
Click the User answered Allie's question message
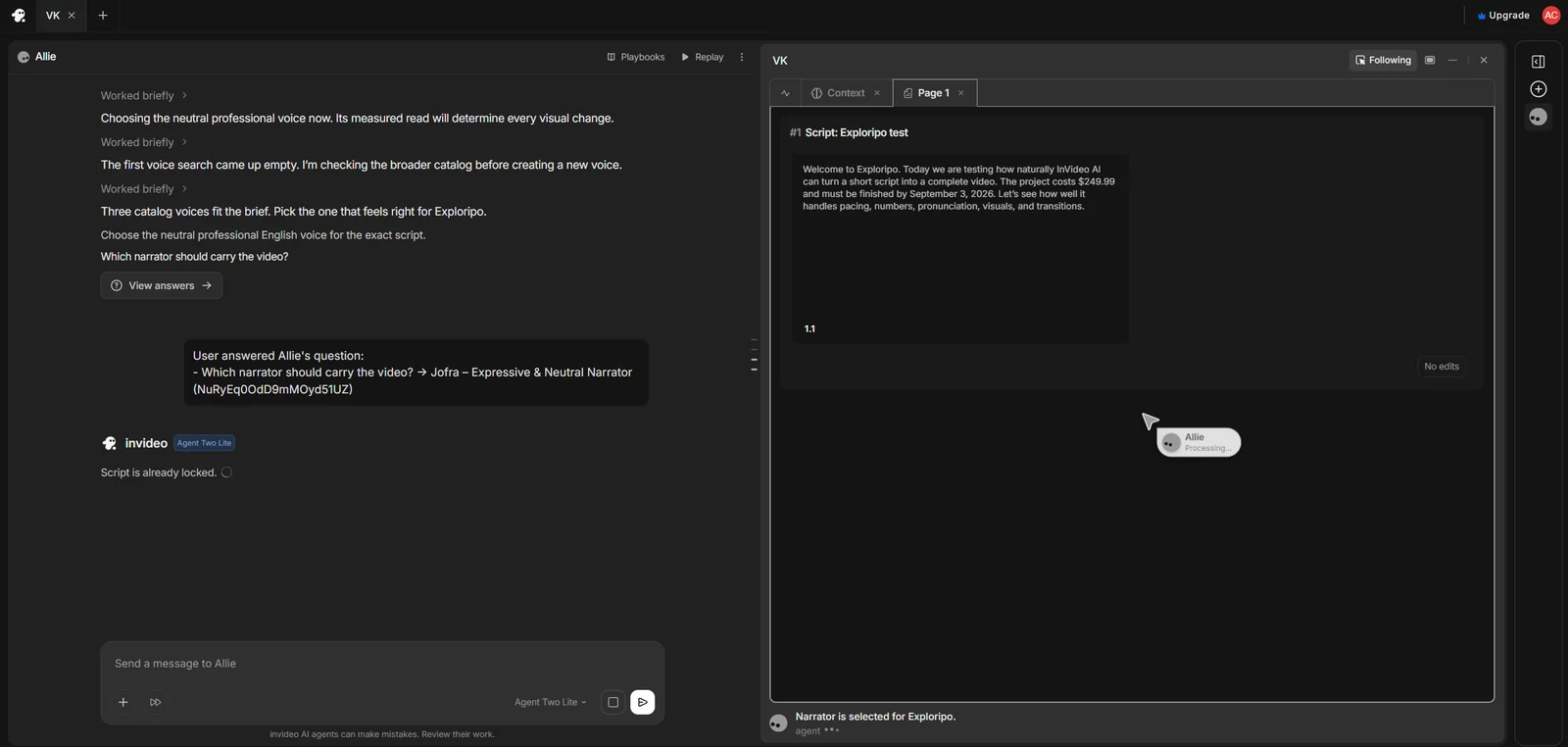(416, 373)
